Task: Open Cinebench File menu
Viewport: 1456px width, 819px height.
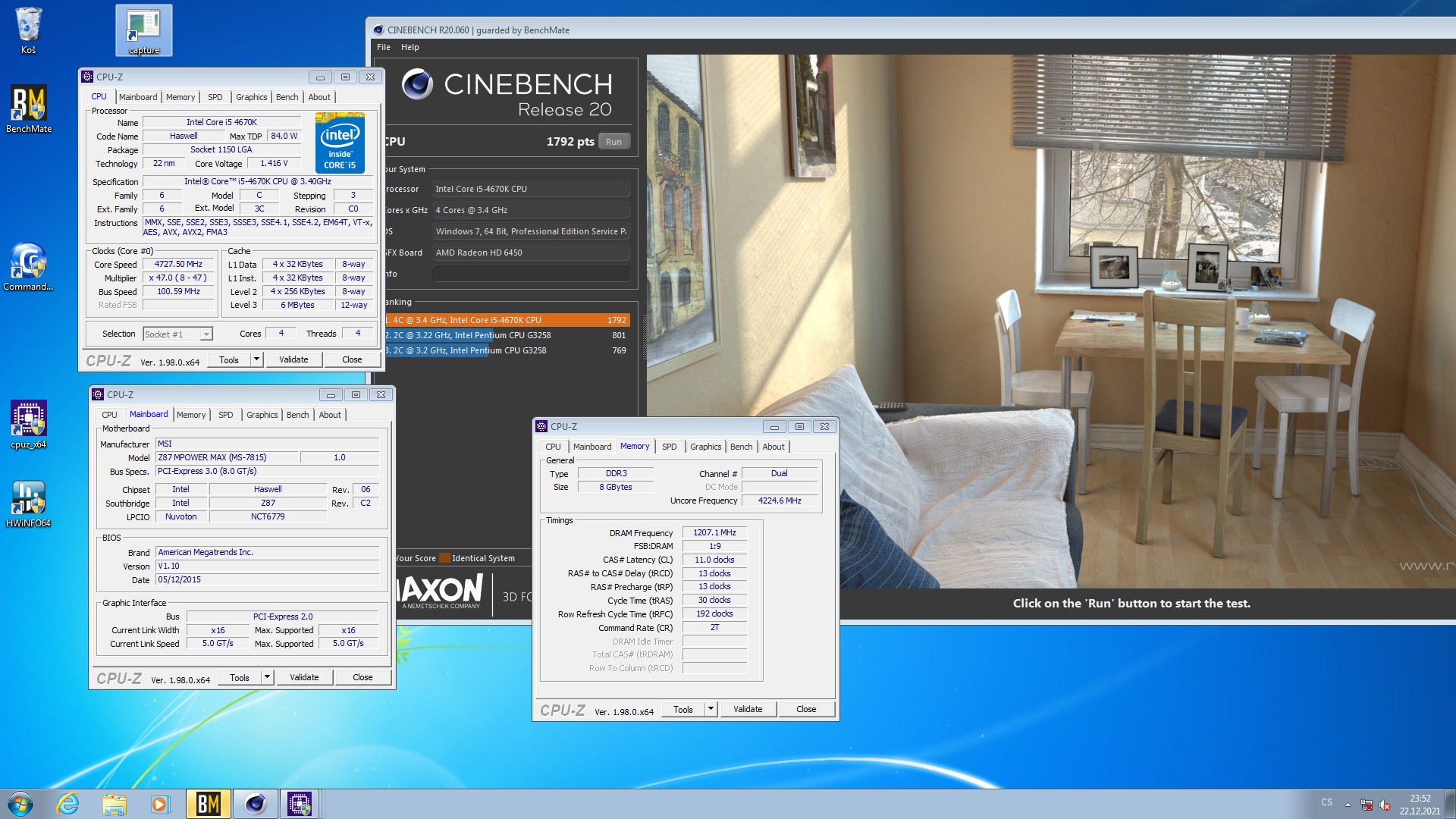Action: pyautogui.click(x=384, y=47)
